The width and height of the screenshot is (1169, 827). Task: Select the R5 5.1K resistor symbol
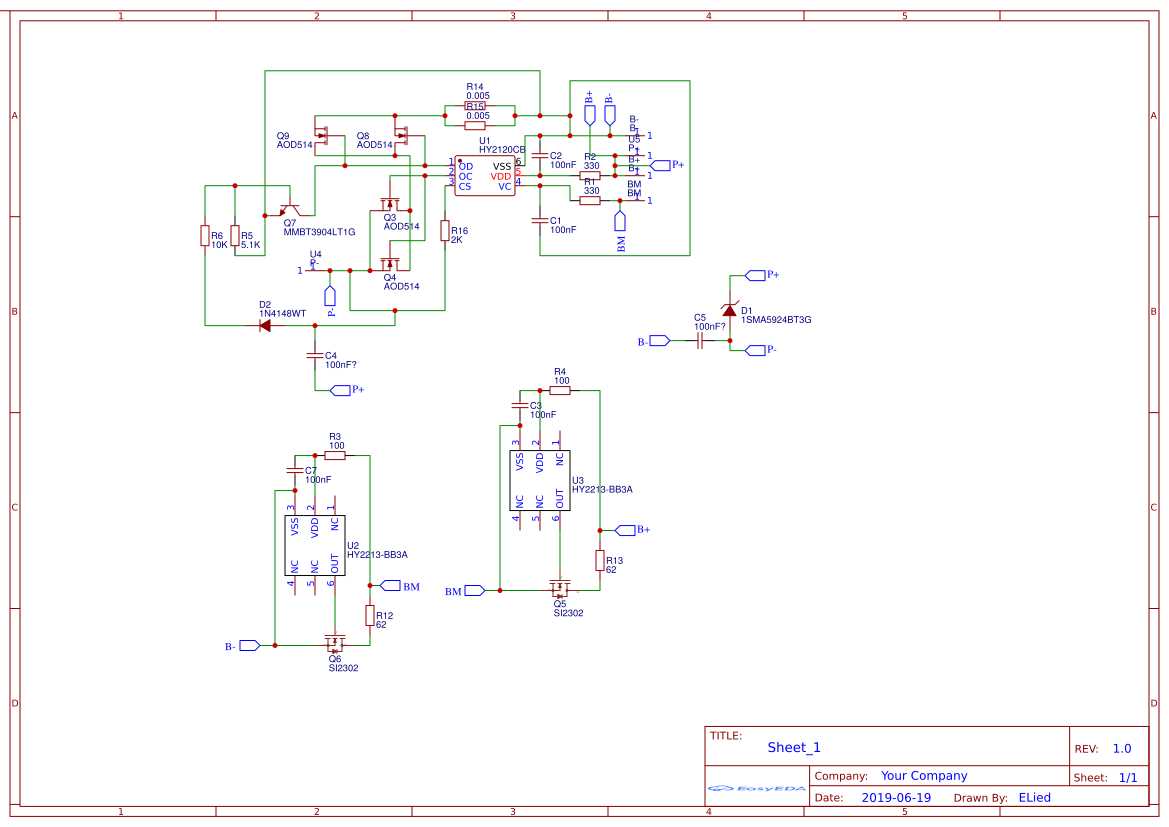(x=235, y=236)
